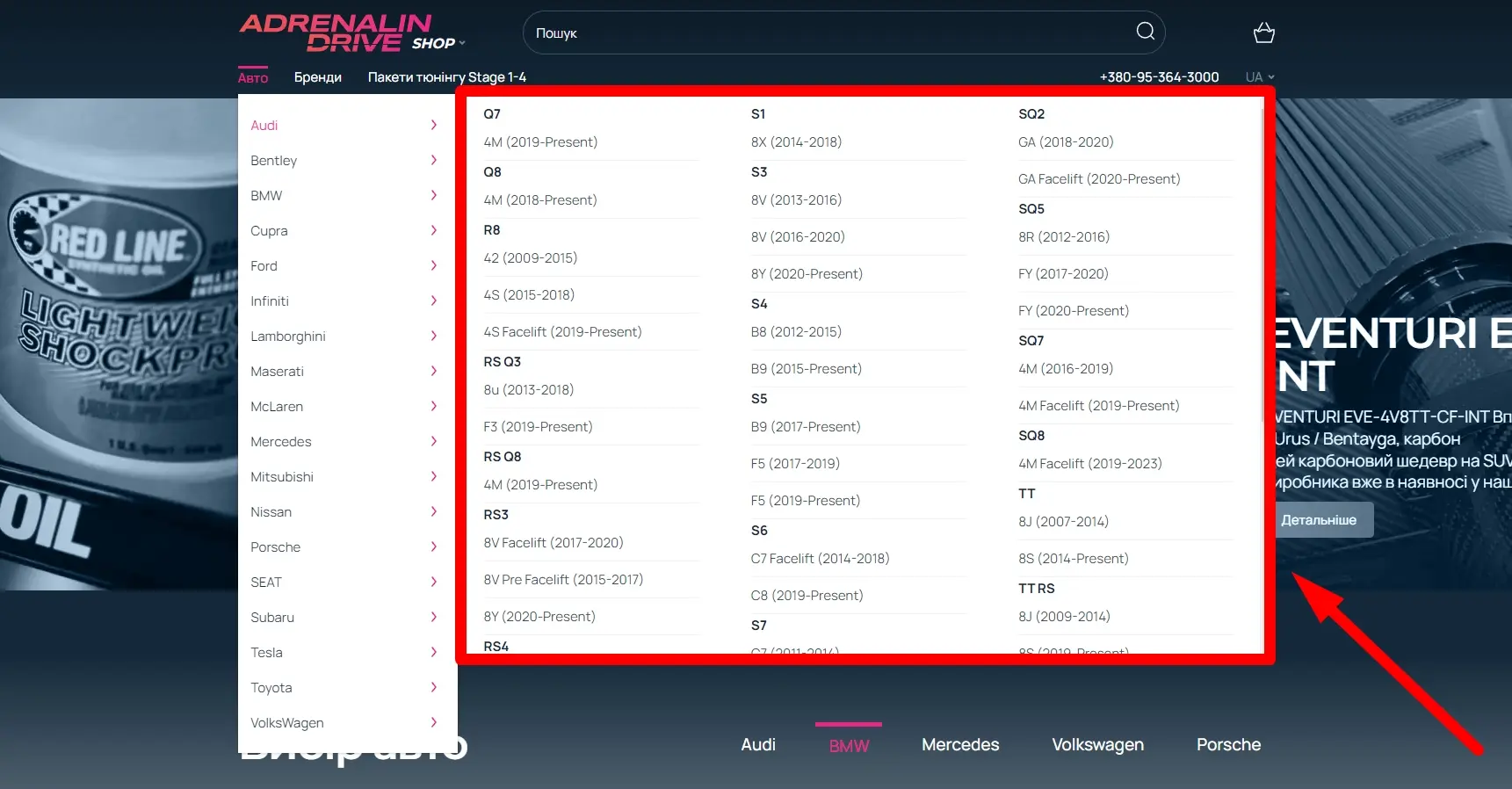
Task: Click the search magnifier icon
Action: [1145, 32]
